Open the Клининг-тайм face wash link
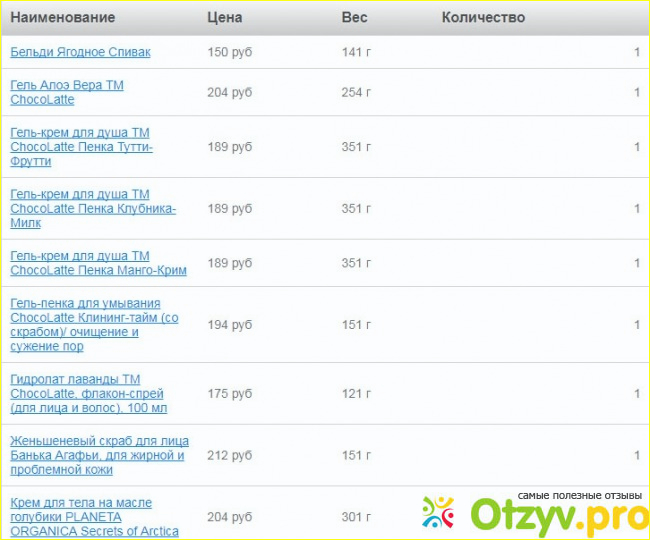Screen dimensions: 650x540 pyautogui.click(x=93, y=325)
